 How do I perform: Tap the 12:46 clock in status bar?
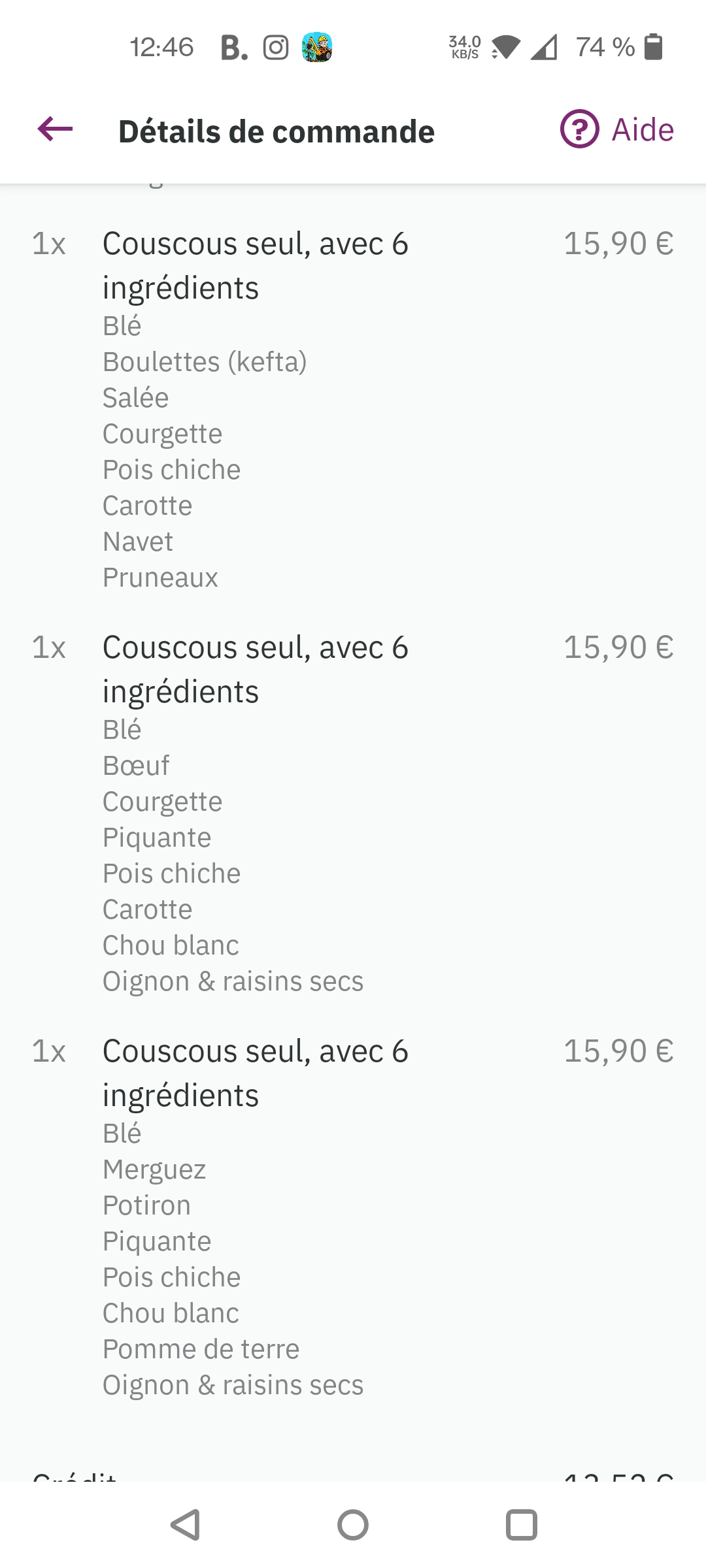[x=161, y=48]
